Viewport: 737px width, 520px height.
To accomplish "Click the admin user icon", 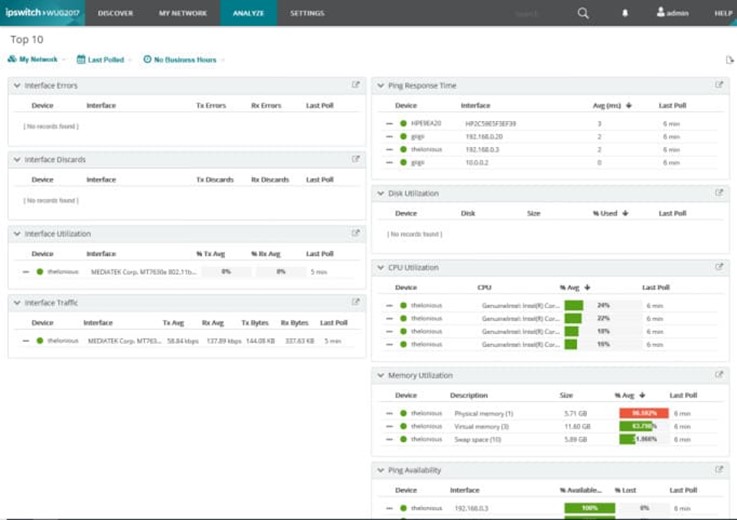I will [661, 13].
